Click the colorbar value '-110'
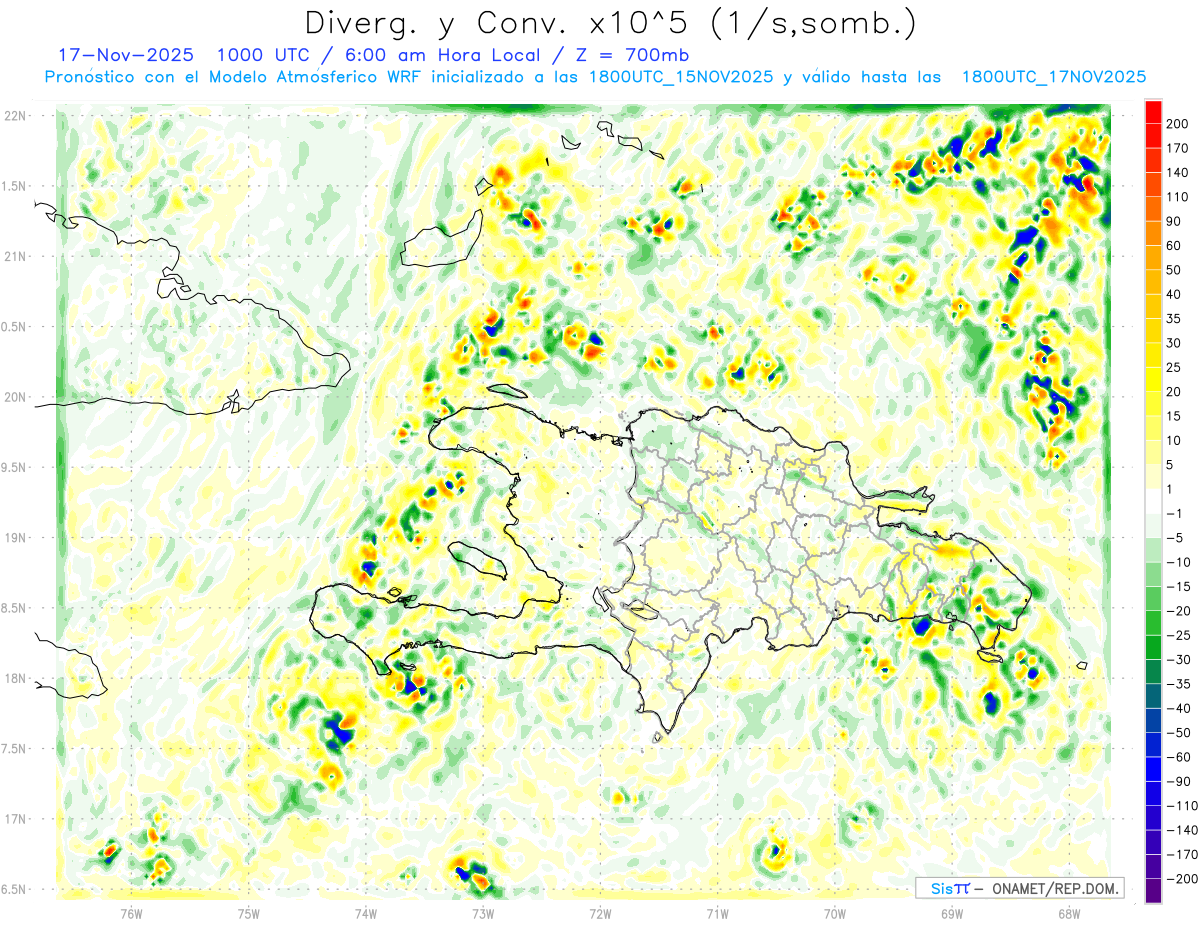The width and height of the screenshot is (1200, 927). [1183, 806]
